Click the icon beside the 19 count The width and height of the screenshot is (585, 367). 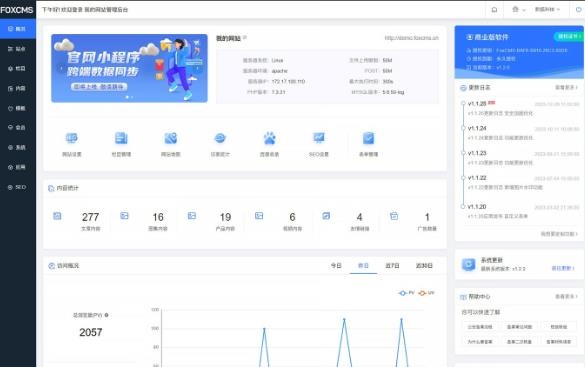tap(192, 216)
